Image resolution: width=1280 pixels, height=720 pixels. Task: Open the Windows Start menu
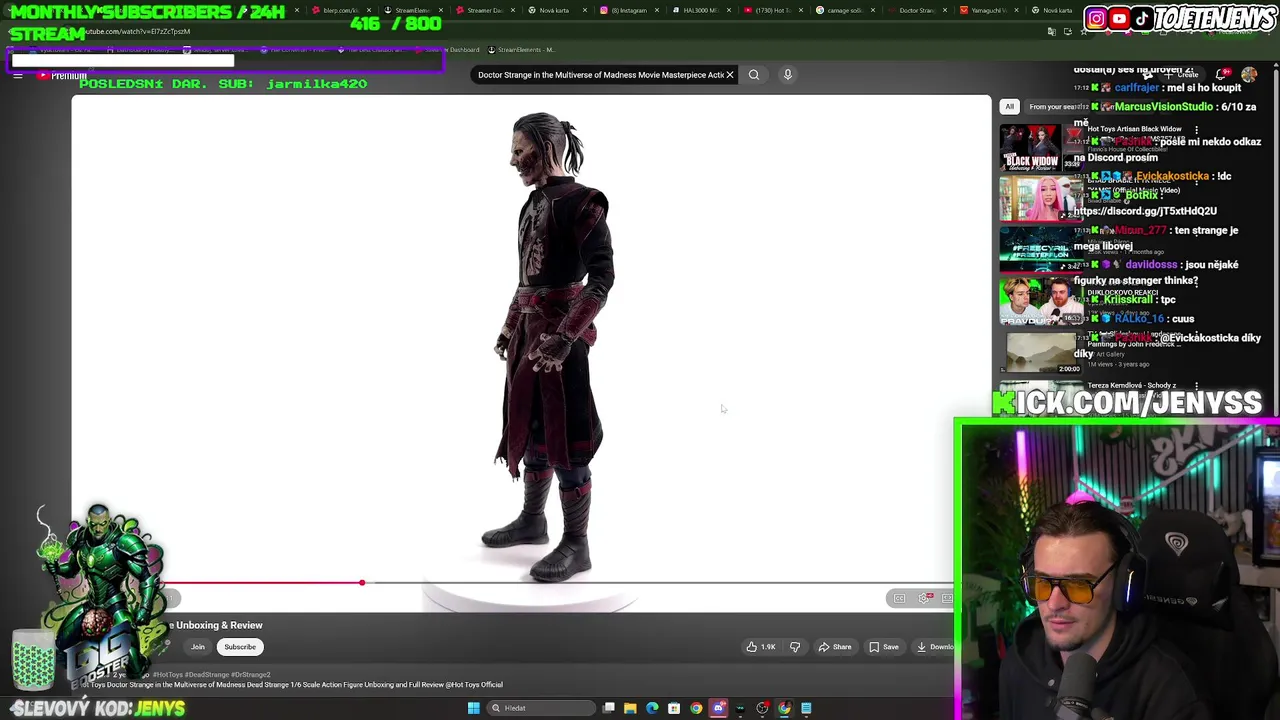click(474, 708)
